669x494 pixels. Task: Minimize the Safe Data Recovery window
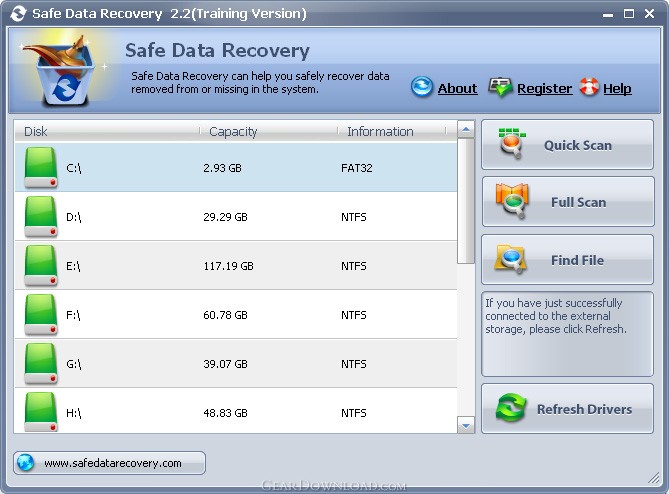[608, 15]
